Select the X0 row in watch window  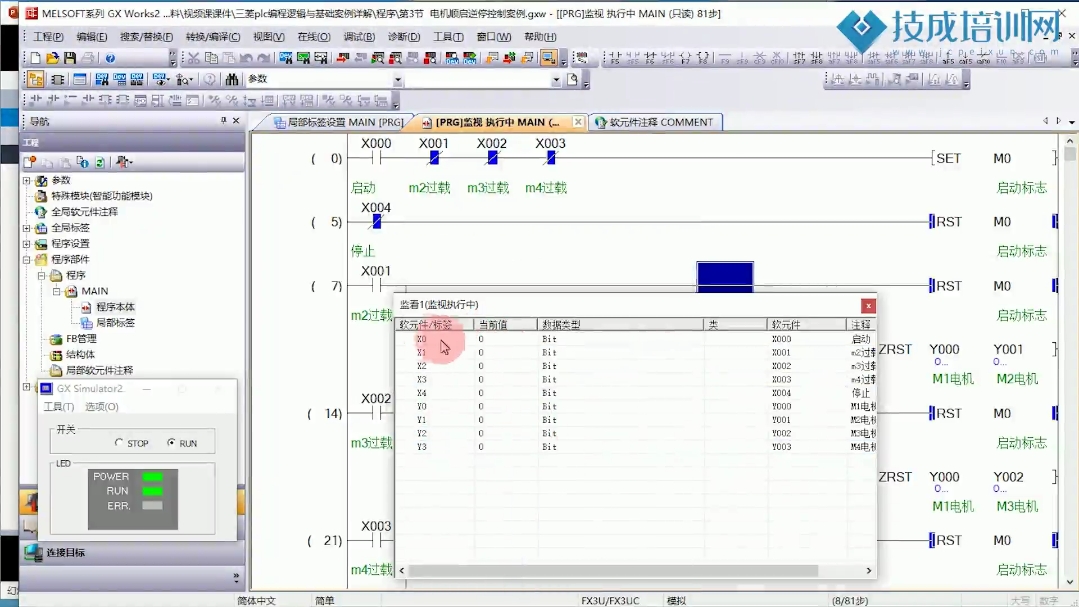click(x=635, y=339)
